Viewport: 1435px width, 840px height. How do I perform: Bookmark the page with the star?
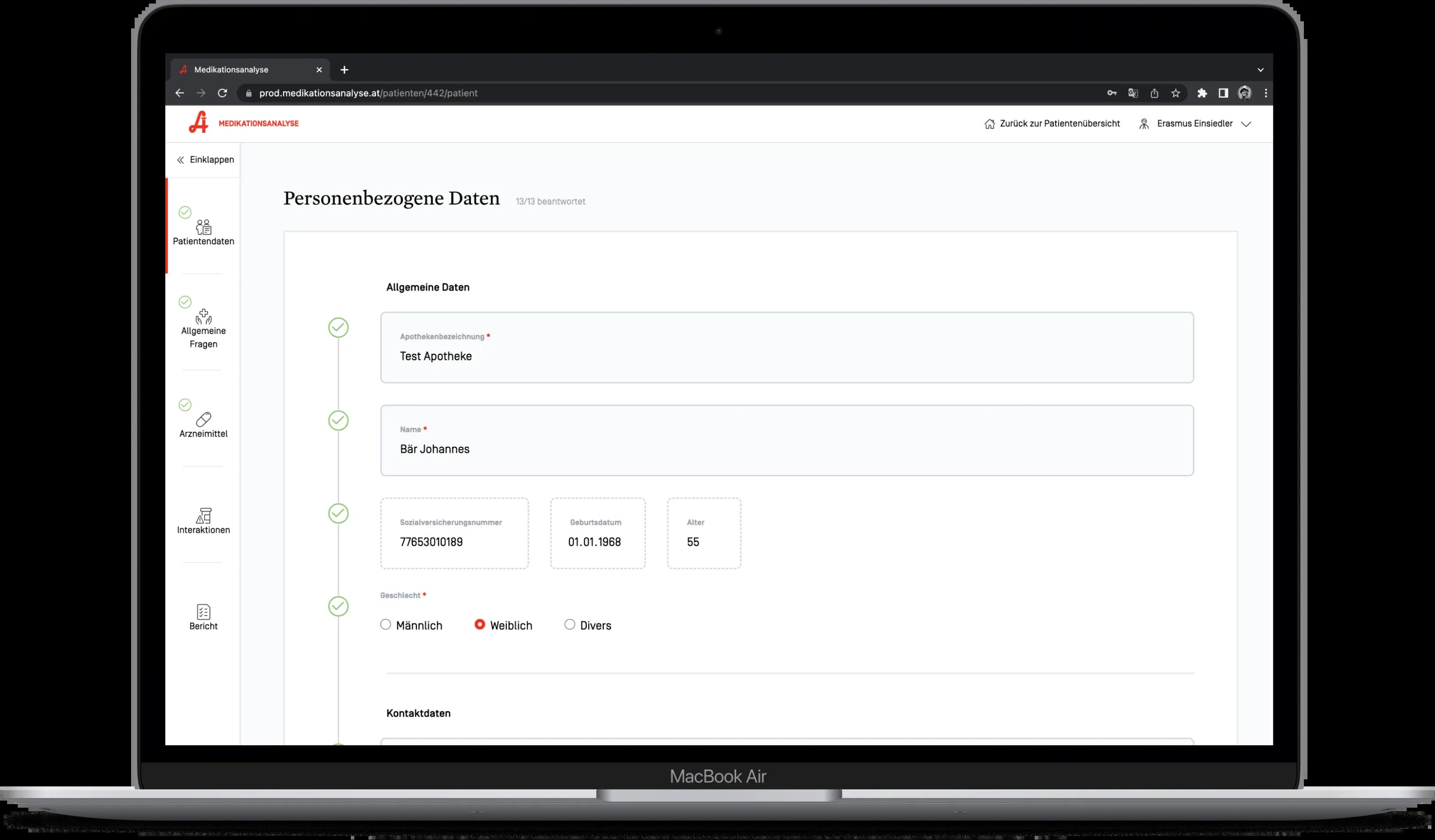[1175, 93]
